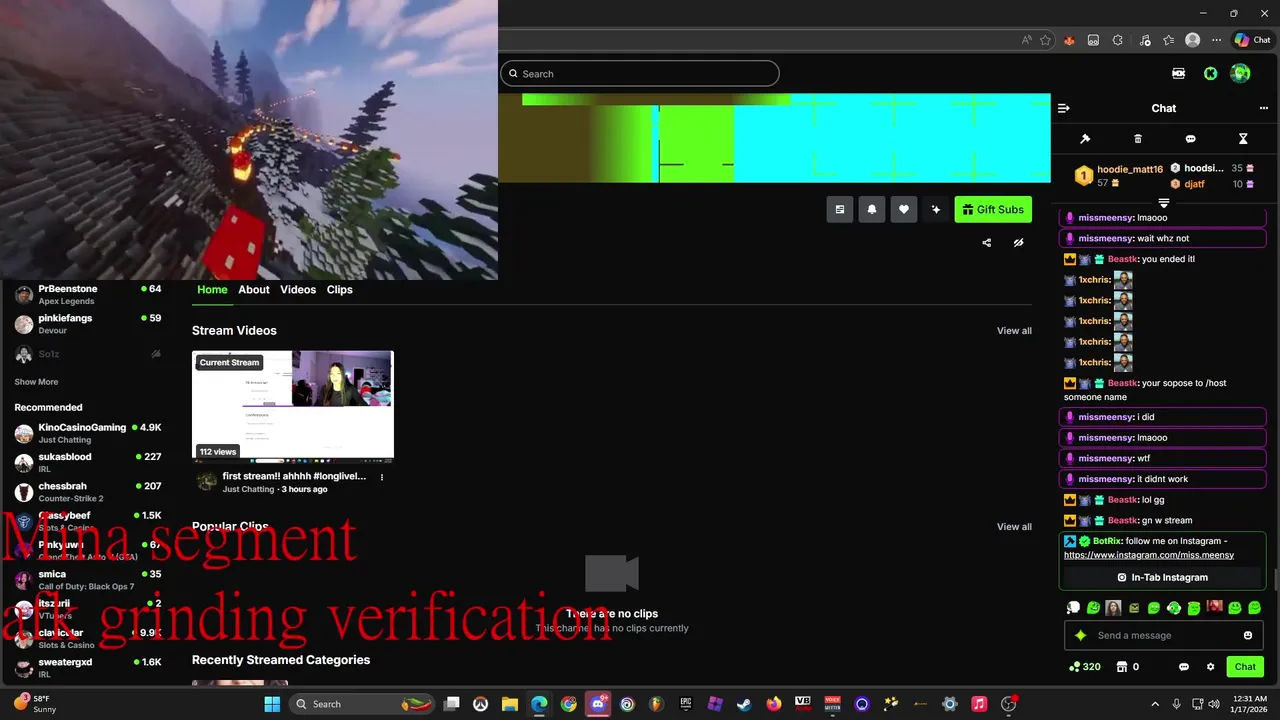Click in the Send a message field
This screenshot has width=1280, height=720.
[x=1165, y=635]
